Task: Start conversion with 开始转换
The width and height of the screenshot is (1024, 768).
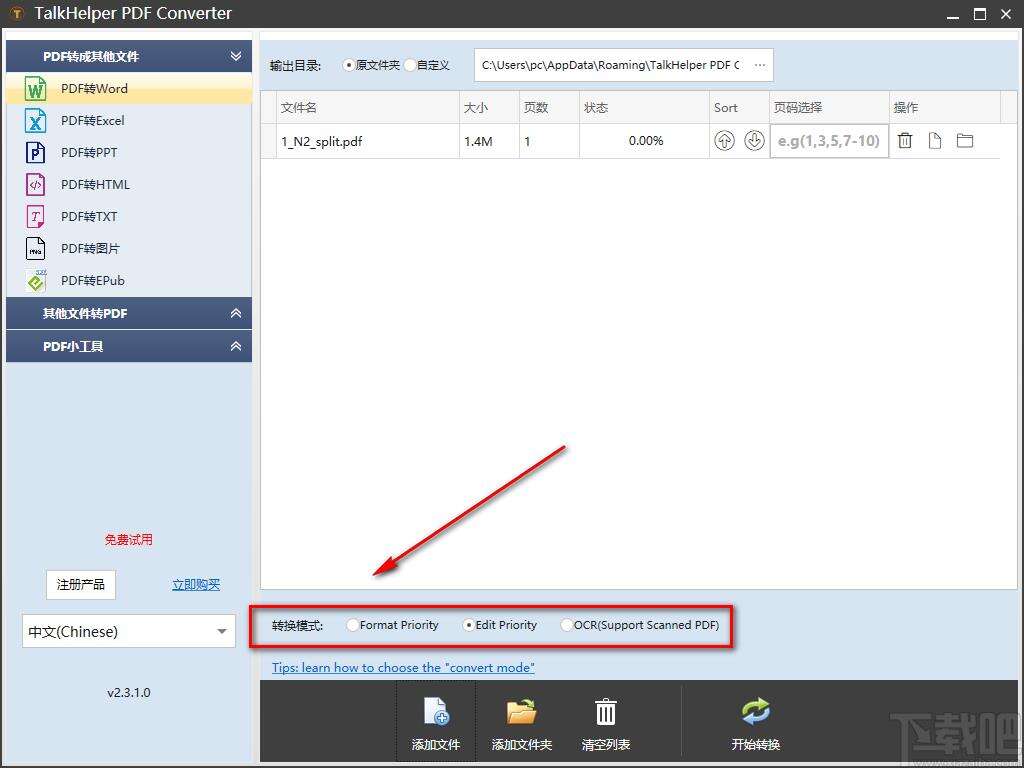Action: [x=756, y=712]
